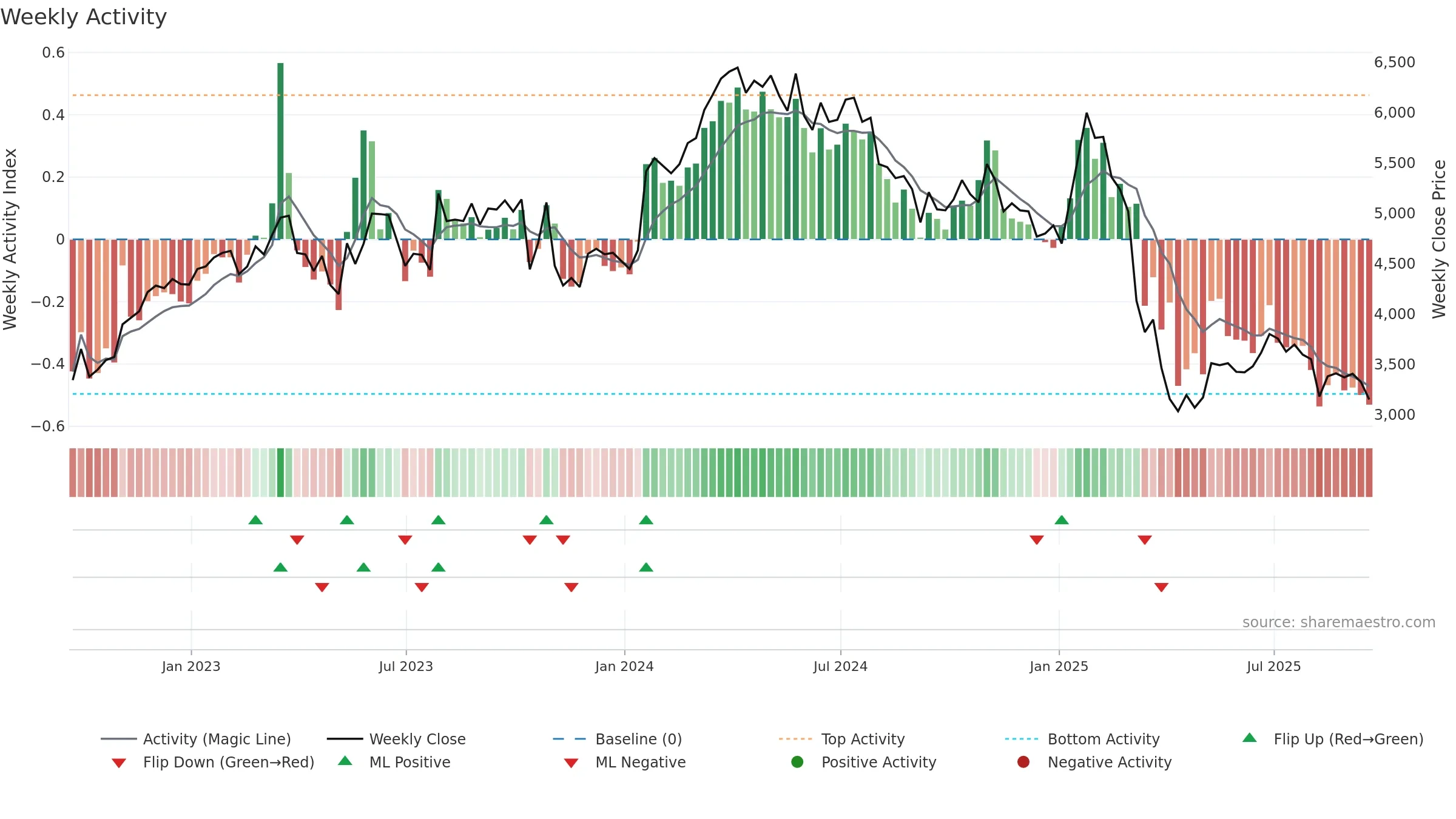
Task: Click the 6,500 price axis tick
Action: pos(1394,62)
